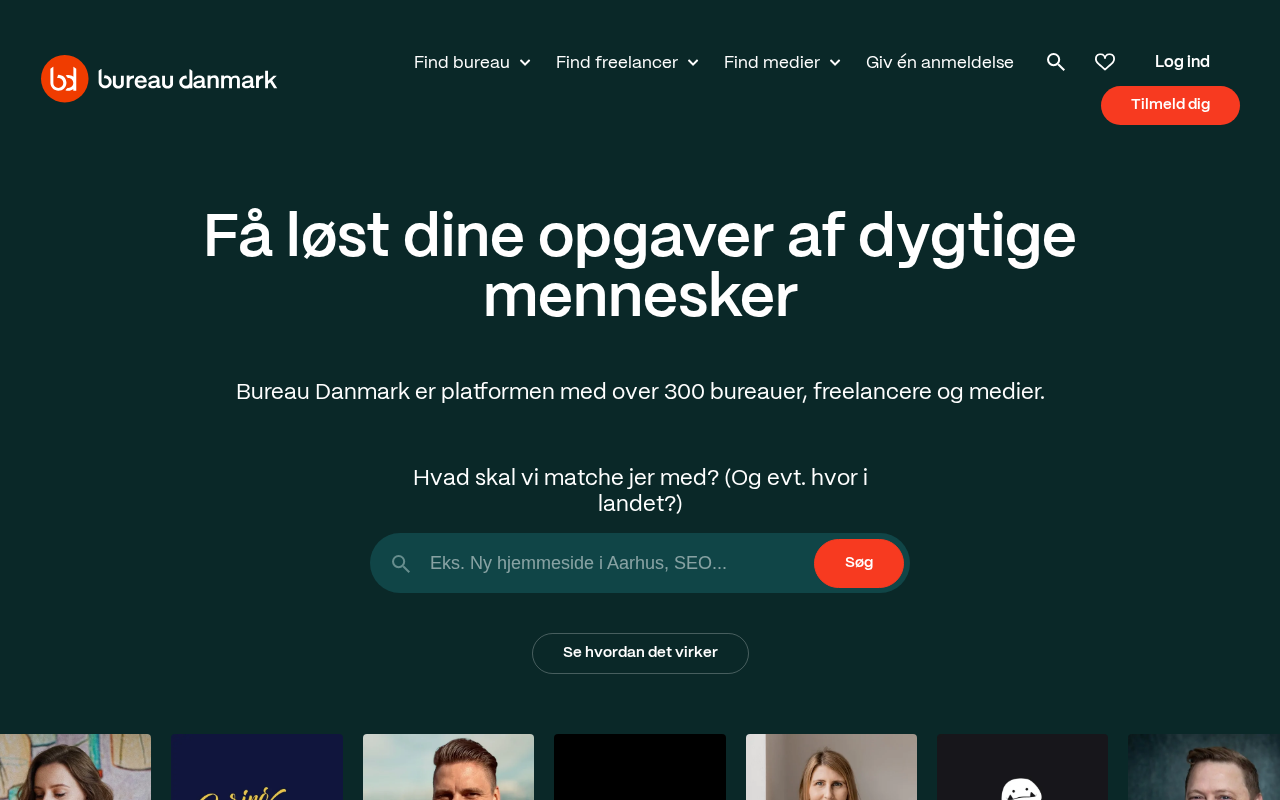Open favorites via the heart icon
The image size is (1280, 800).
(x=1105, y=62)
